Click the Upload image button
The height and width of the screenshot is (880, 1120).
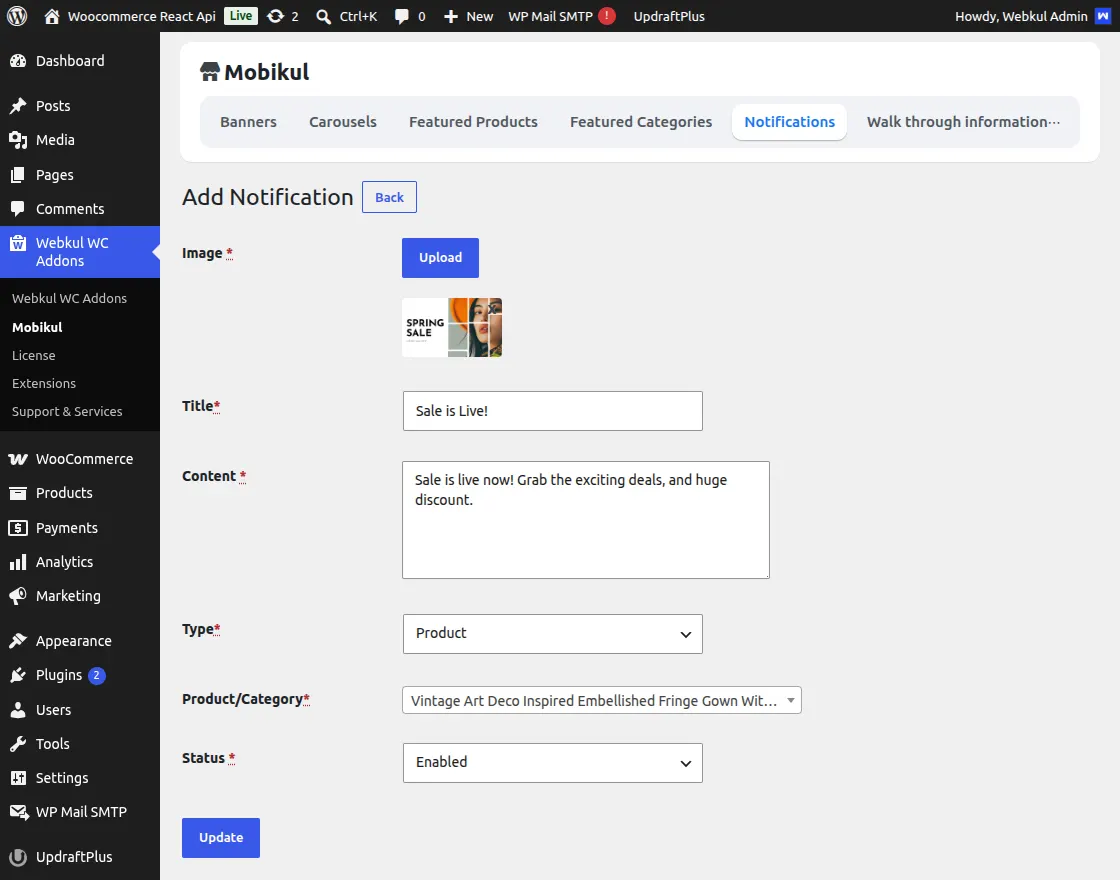coord(440,258)
